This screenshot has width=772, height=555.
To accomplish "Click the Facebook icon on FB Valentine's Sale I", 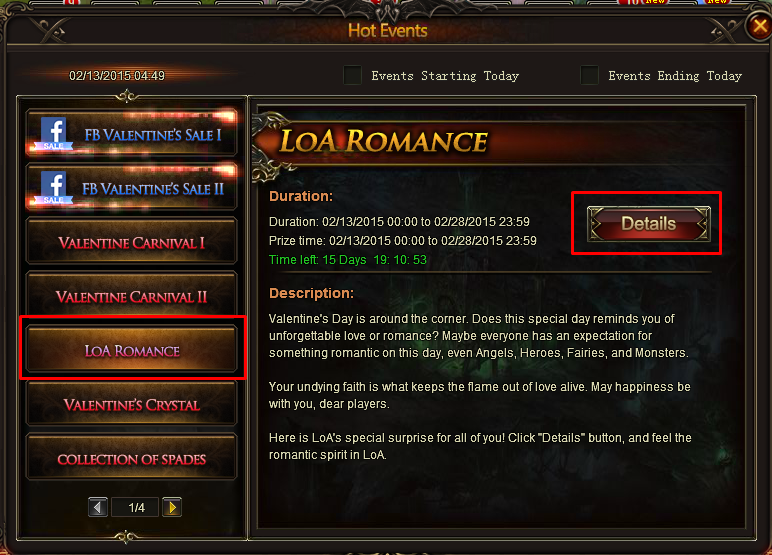I will coord(53,133).
